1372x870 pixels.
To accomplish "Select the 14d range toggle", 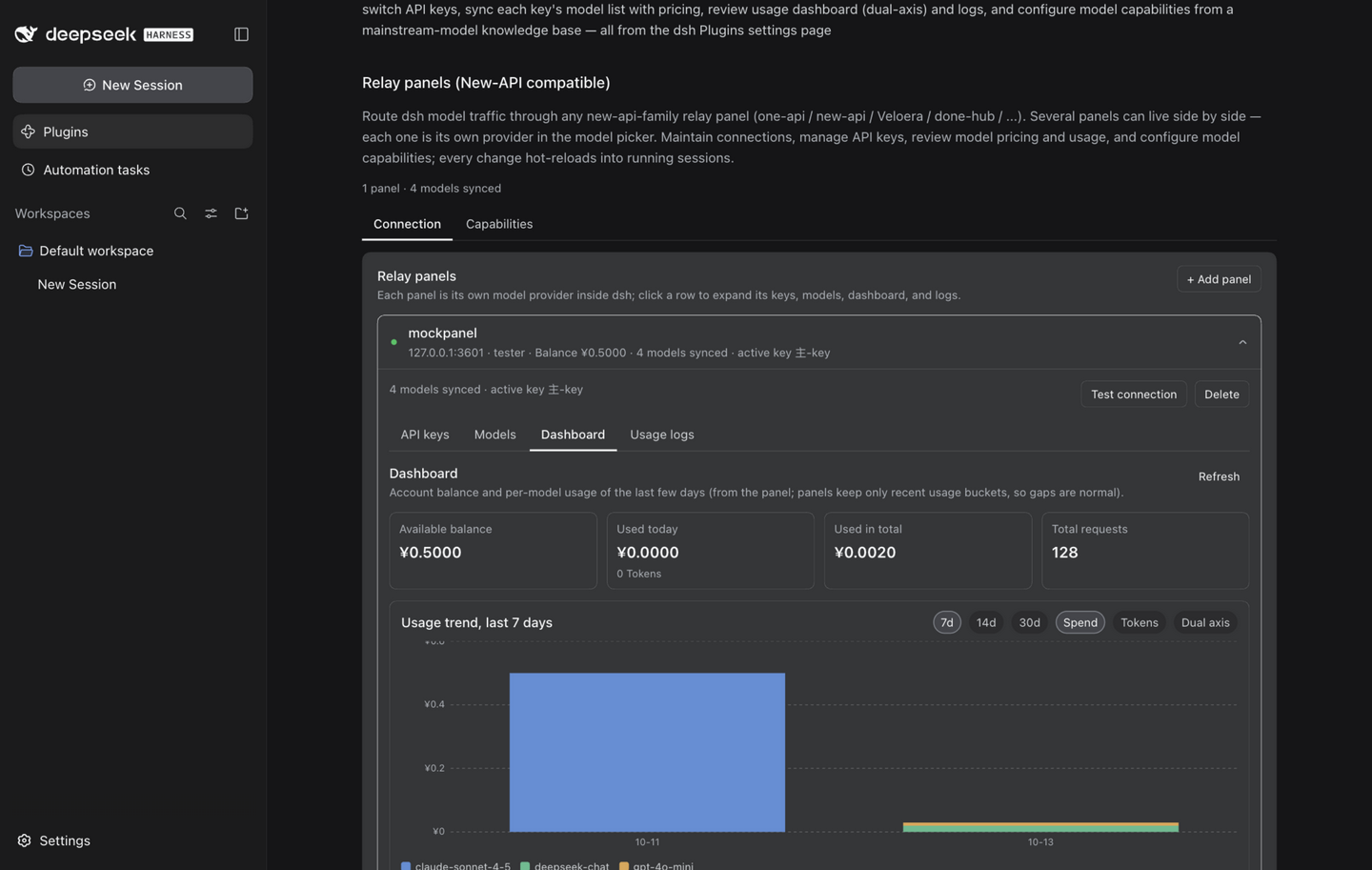I will pyautogui.click(x=986, y=622).
